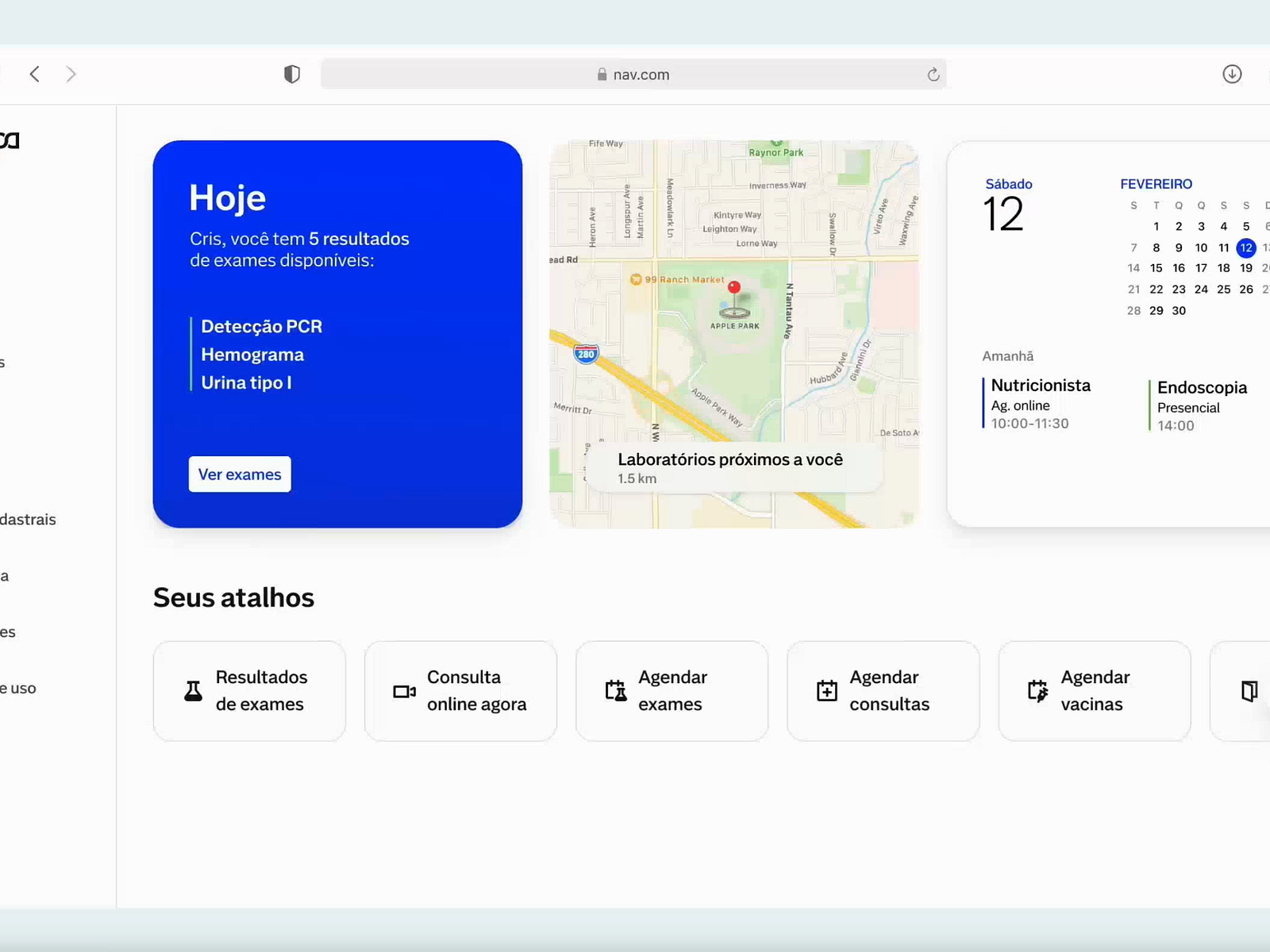Open the Consulta online agora shortcut
The width and height of the screenshot is (1270, 952).
460,691
